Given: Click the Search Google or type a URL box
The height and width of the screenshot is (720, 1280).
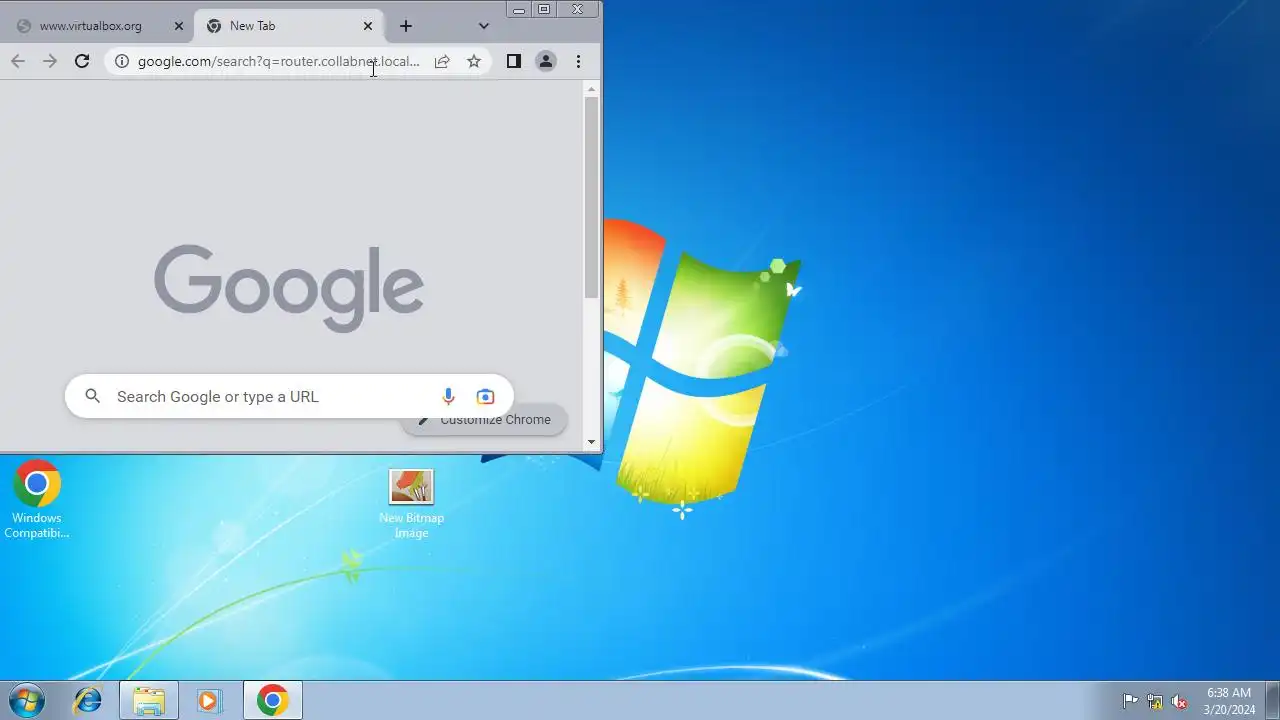Looking at the screenshot, I should (x=289, y=396).
